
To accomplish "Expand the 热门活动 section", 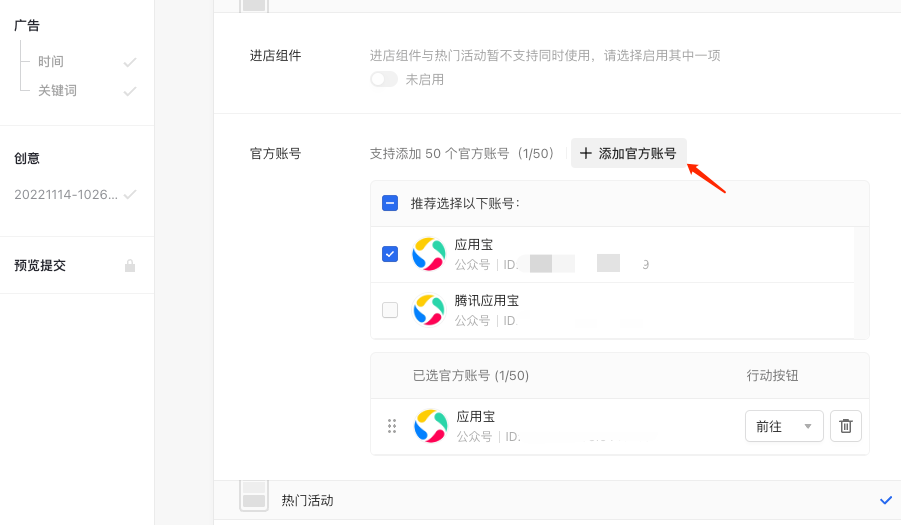I will 308,500.
